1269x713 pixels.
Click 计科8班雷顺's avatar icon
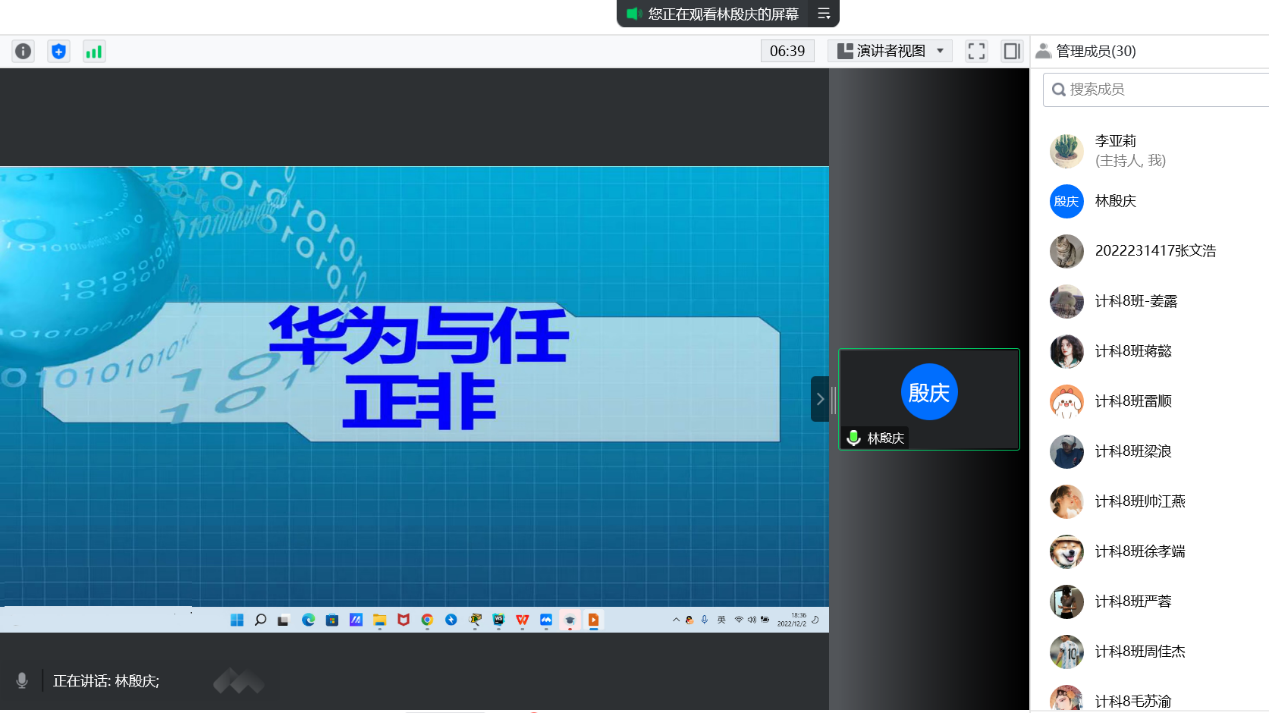click(x=1067, y=401)
